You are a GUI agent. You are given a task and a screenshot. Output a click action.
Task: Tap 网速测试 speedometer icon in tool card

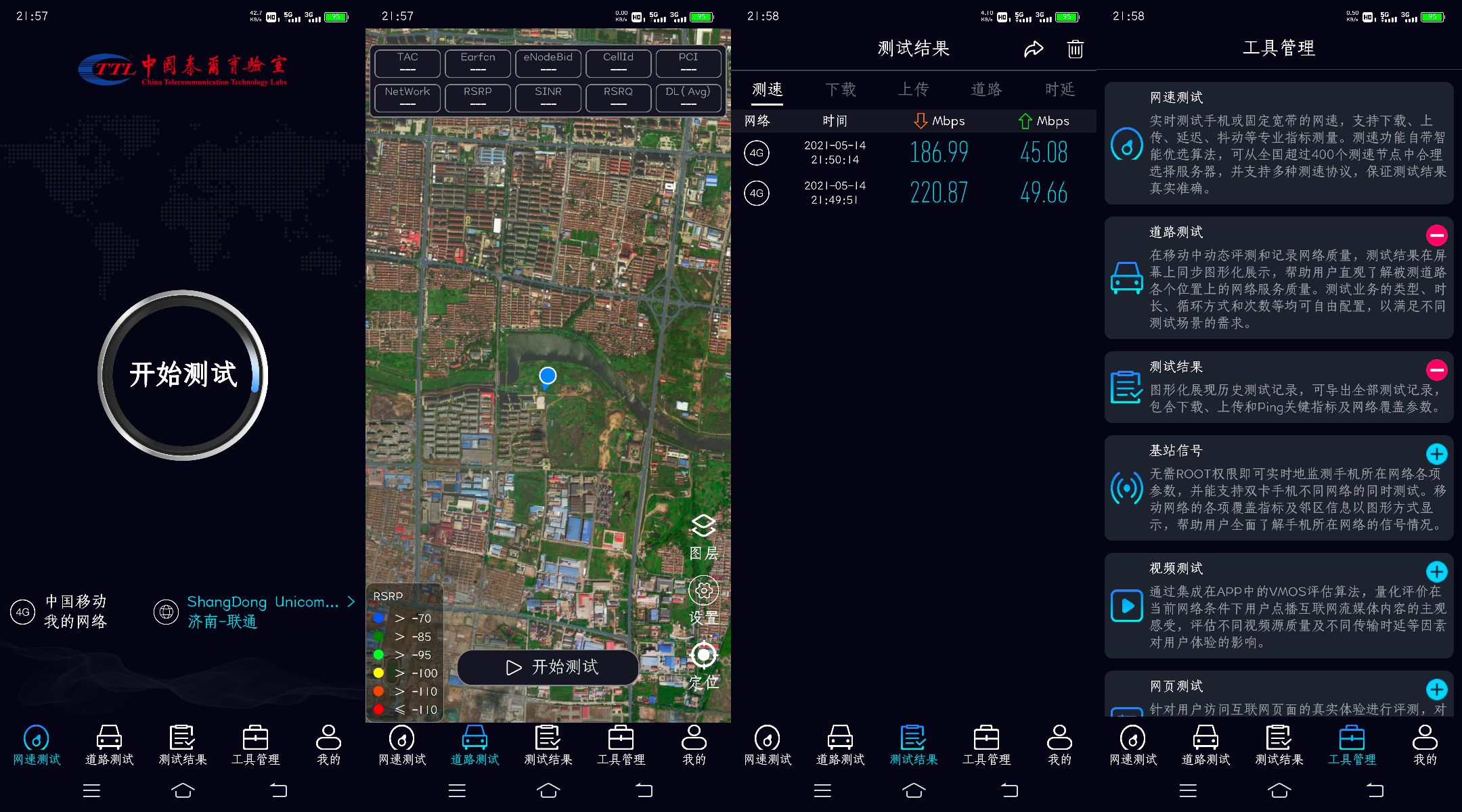(1127, 143)
